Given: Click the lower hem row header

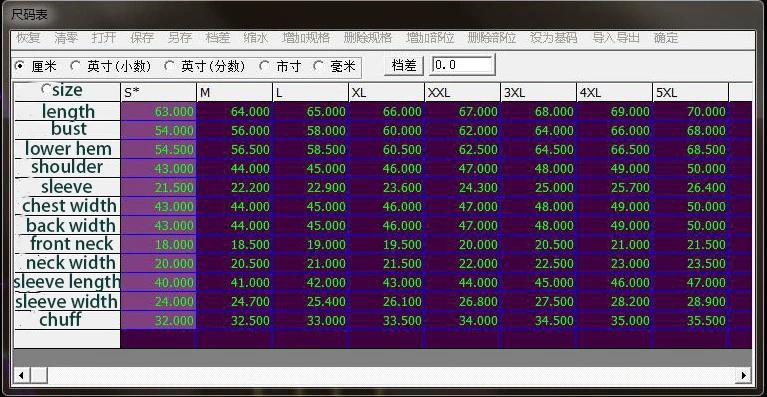Looking at the screenshot, I should click(68, 149).
